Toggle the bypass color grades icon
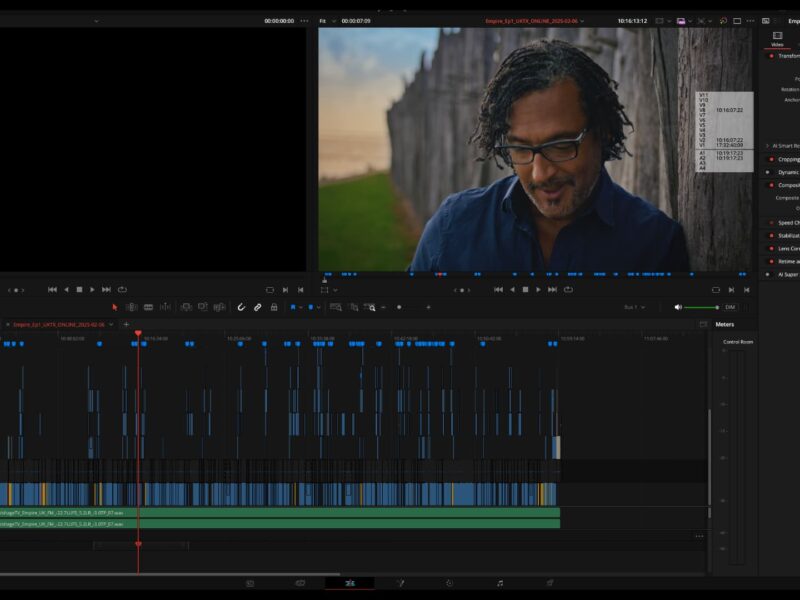The height and width of the screenshot is (600, 800). (x=723, y=21)
